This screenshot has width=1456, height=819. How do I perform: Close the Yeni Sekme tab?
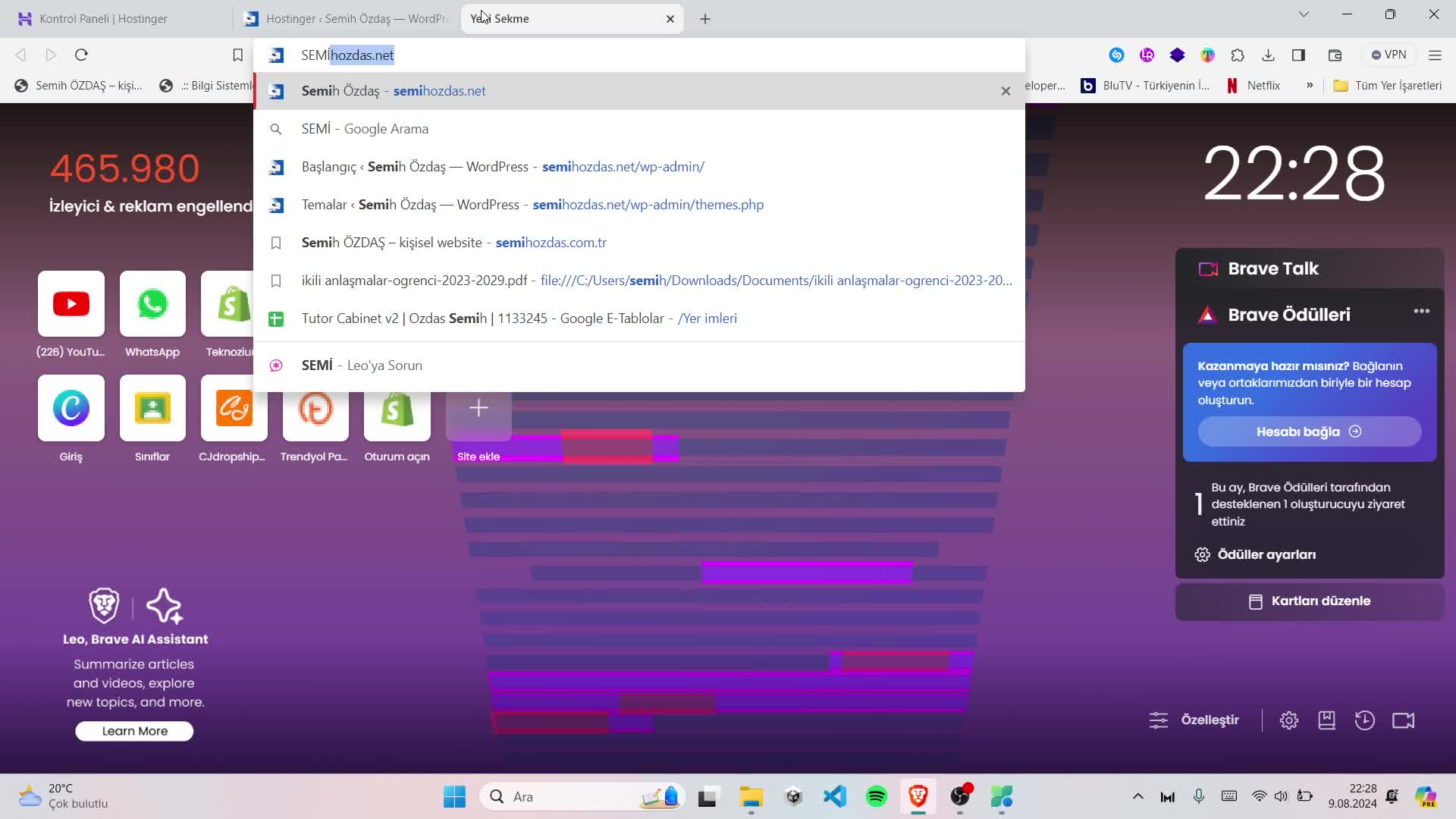tap(670, 19)
